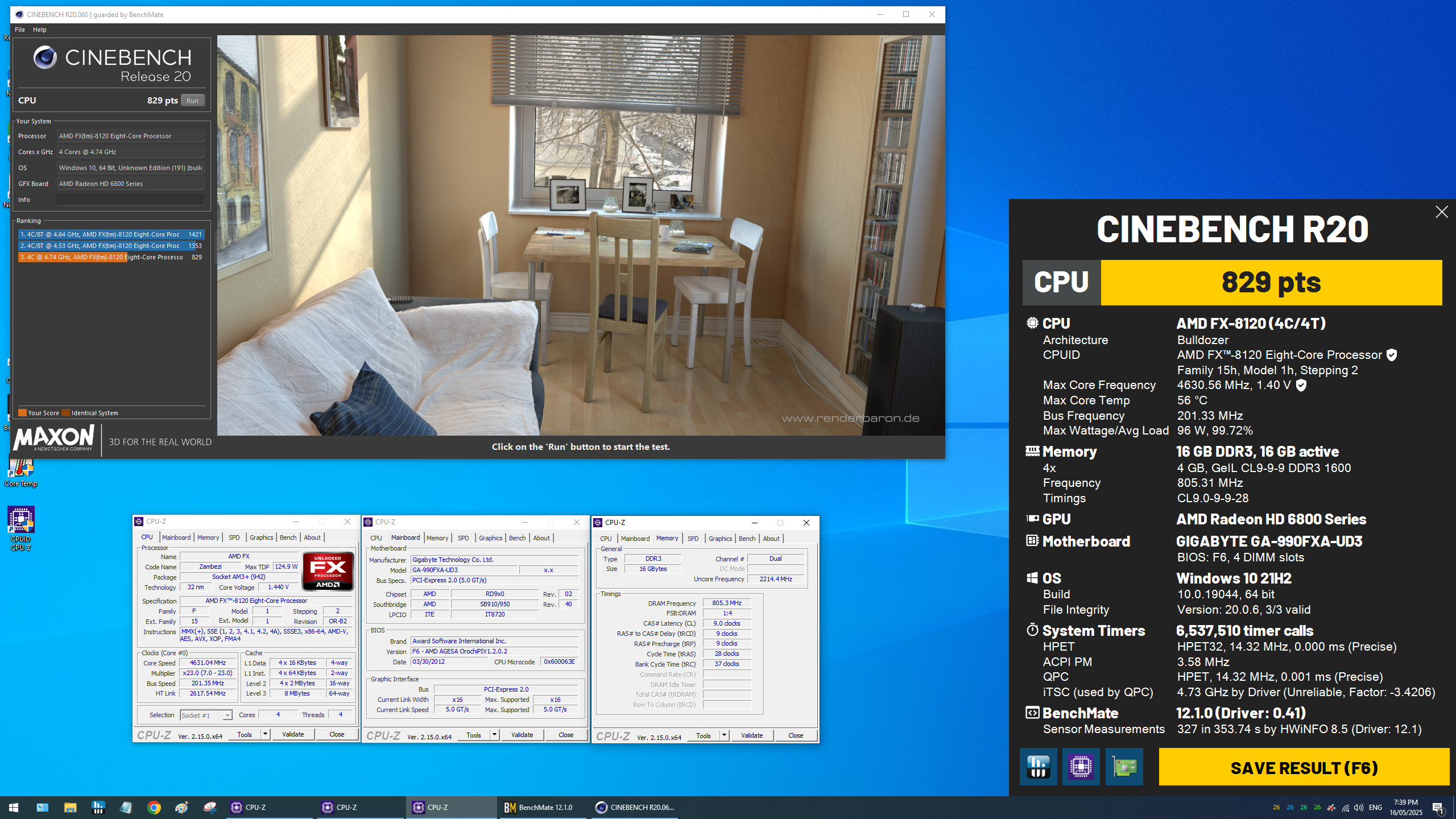Open Bench tab in first CPU-Z window
This screenshot has width=1456, height=819.
coord(288,537)
